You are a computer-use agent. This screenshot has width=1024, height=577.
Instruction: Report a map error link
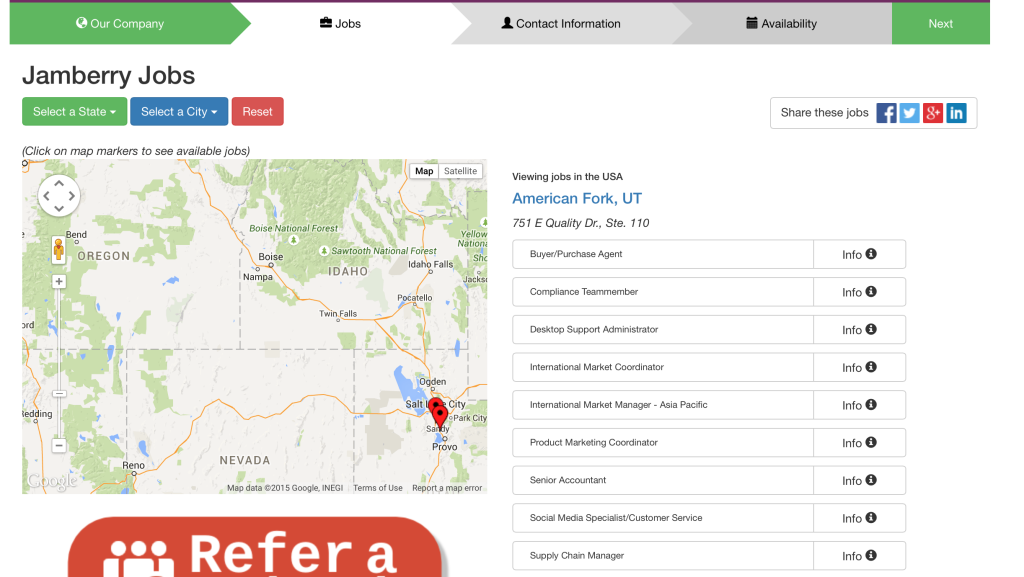[447, 488]
